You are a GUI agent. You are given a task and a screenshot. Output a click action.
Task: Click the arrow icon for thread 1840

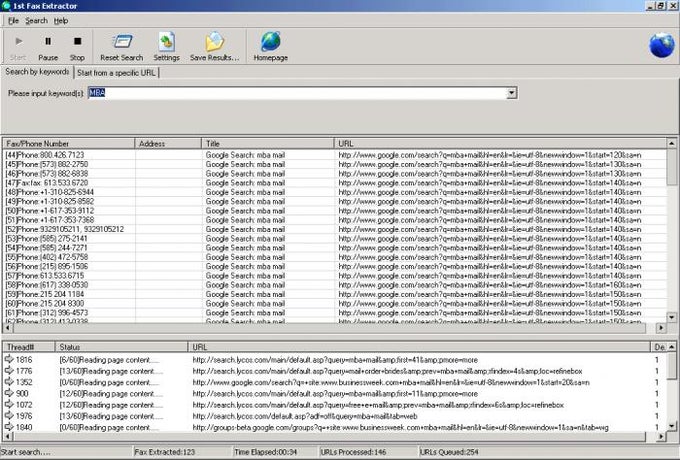(9, 427)
